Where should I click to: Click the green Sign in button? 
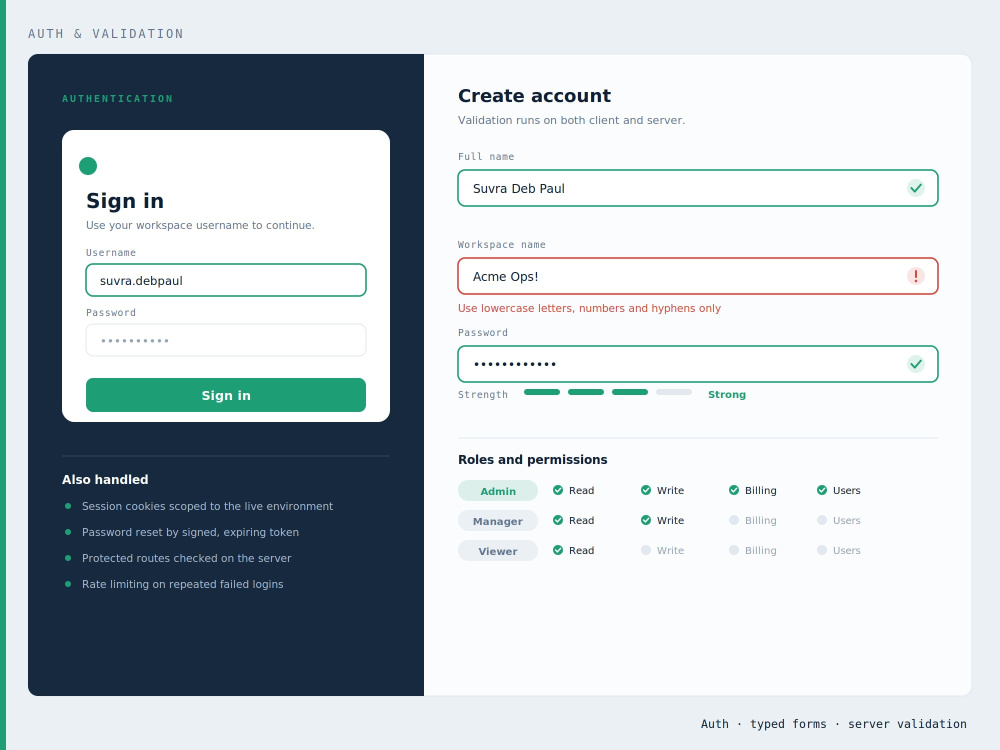226,395
